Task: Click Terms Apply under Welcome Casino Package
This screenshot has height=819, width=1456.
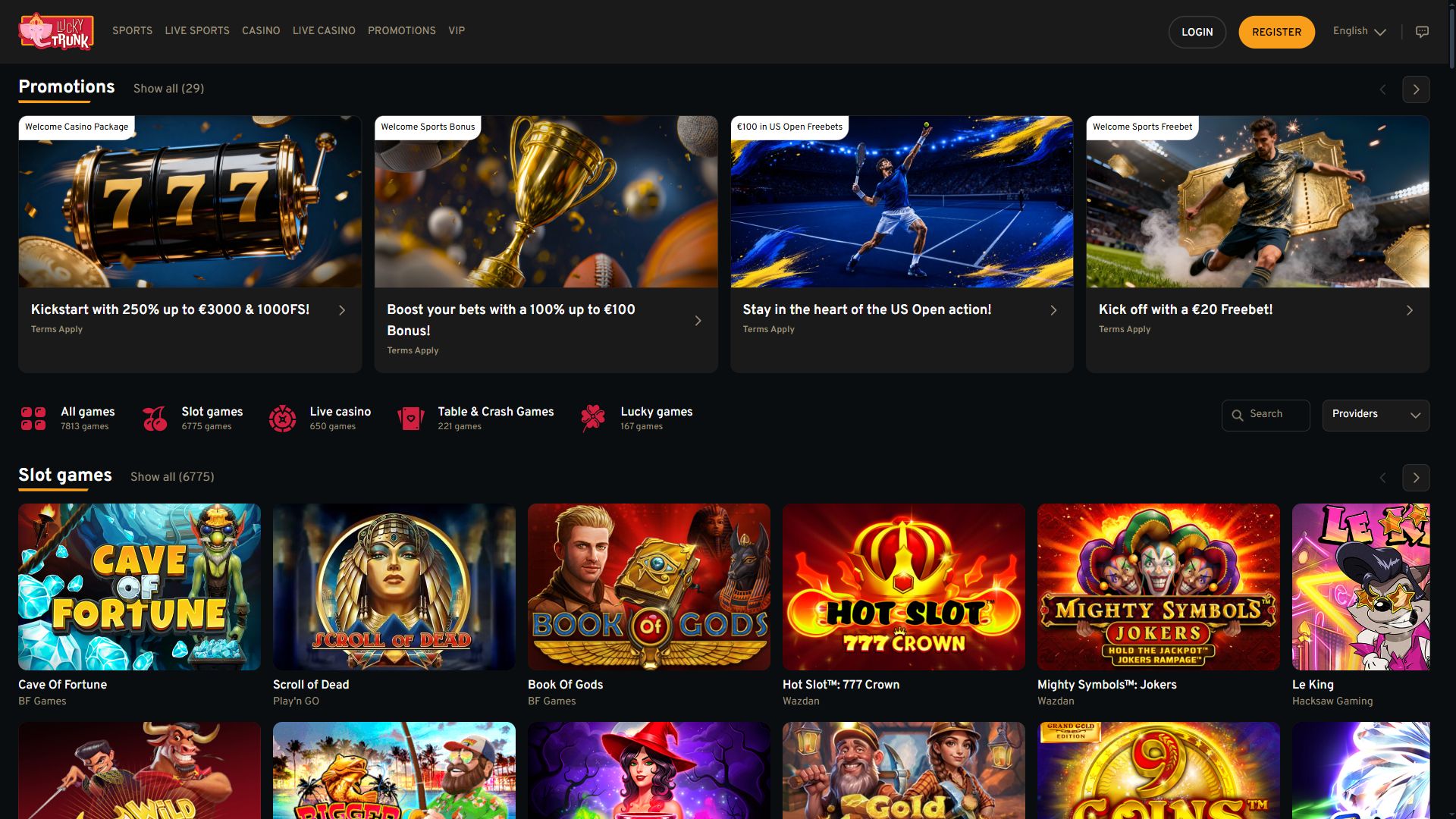Action: click(57, 329)
